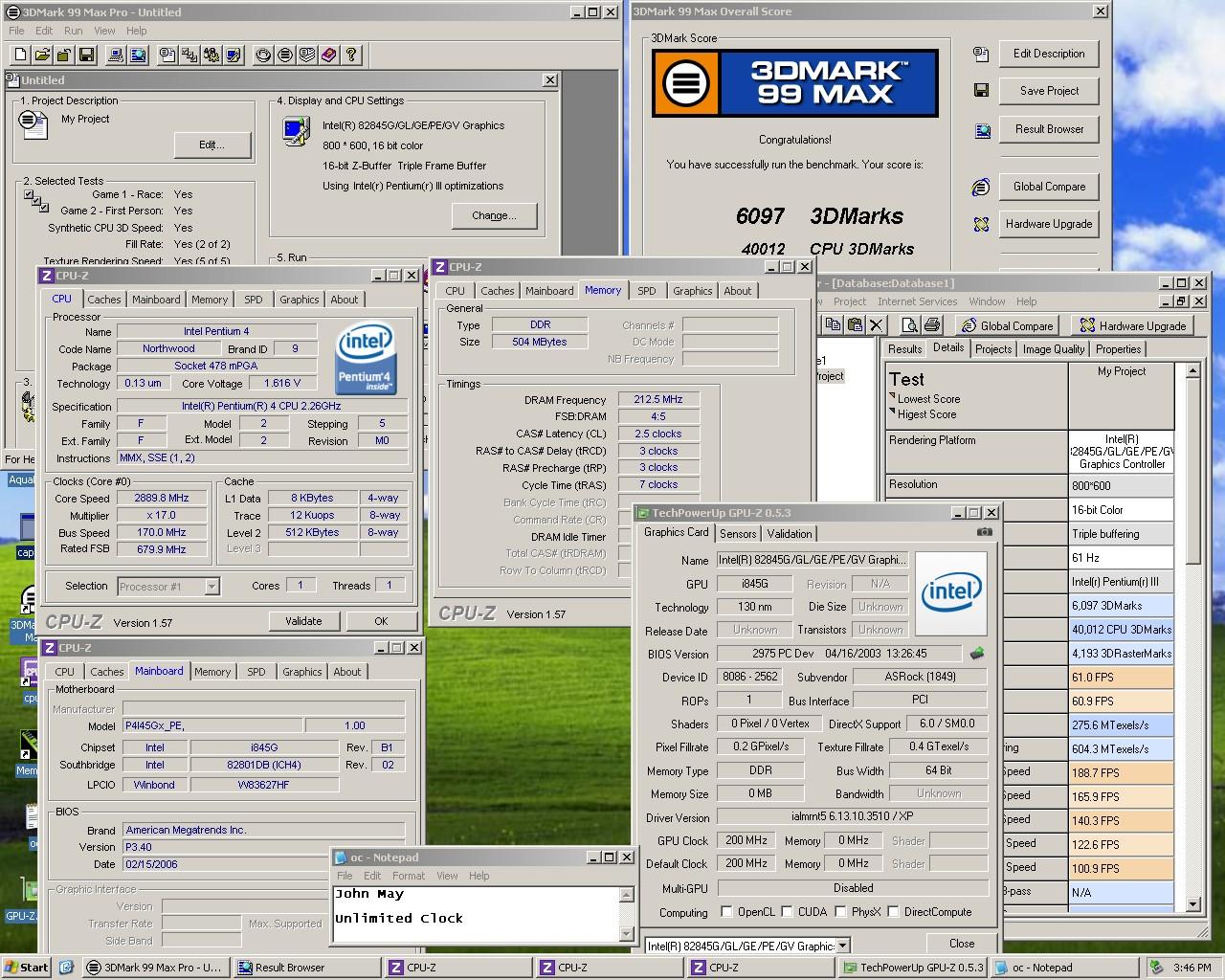
Task: Open the Caches tab in CPU-Z CPU window
Action: tap(104, 300)
